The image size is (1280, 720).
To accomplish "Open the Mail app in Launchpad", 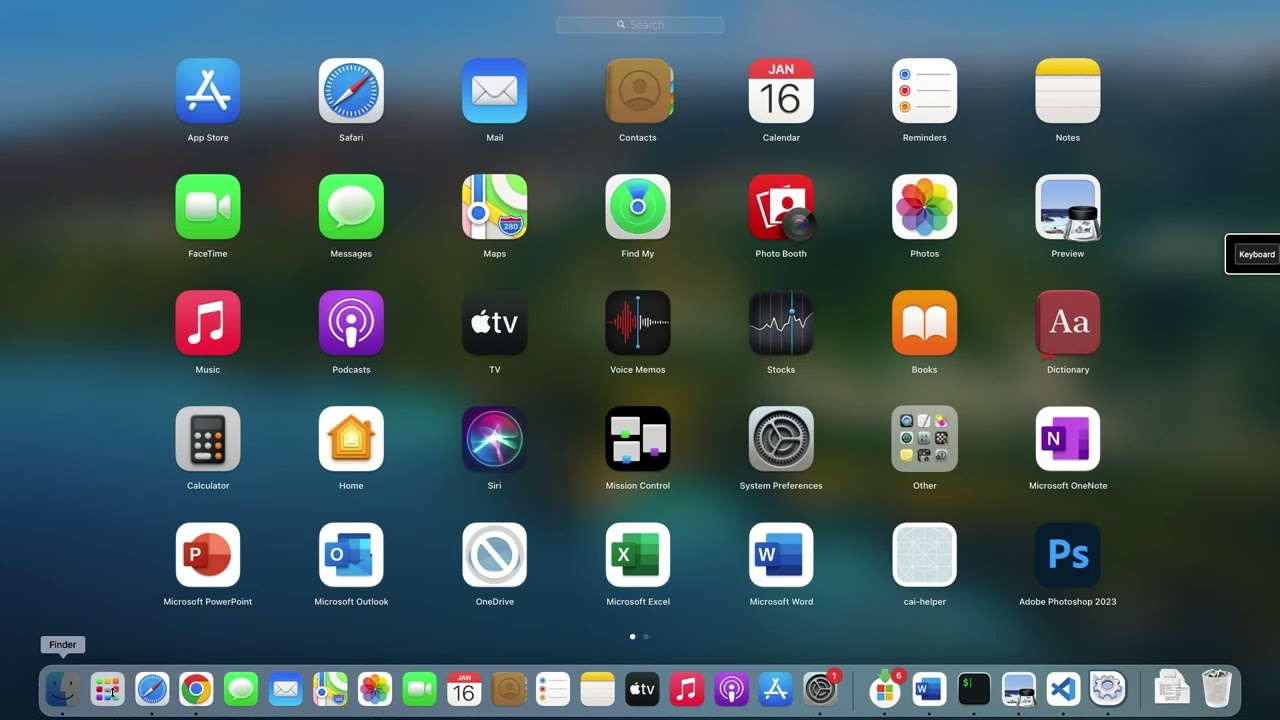I will 495,91.
